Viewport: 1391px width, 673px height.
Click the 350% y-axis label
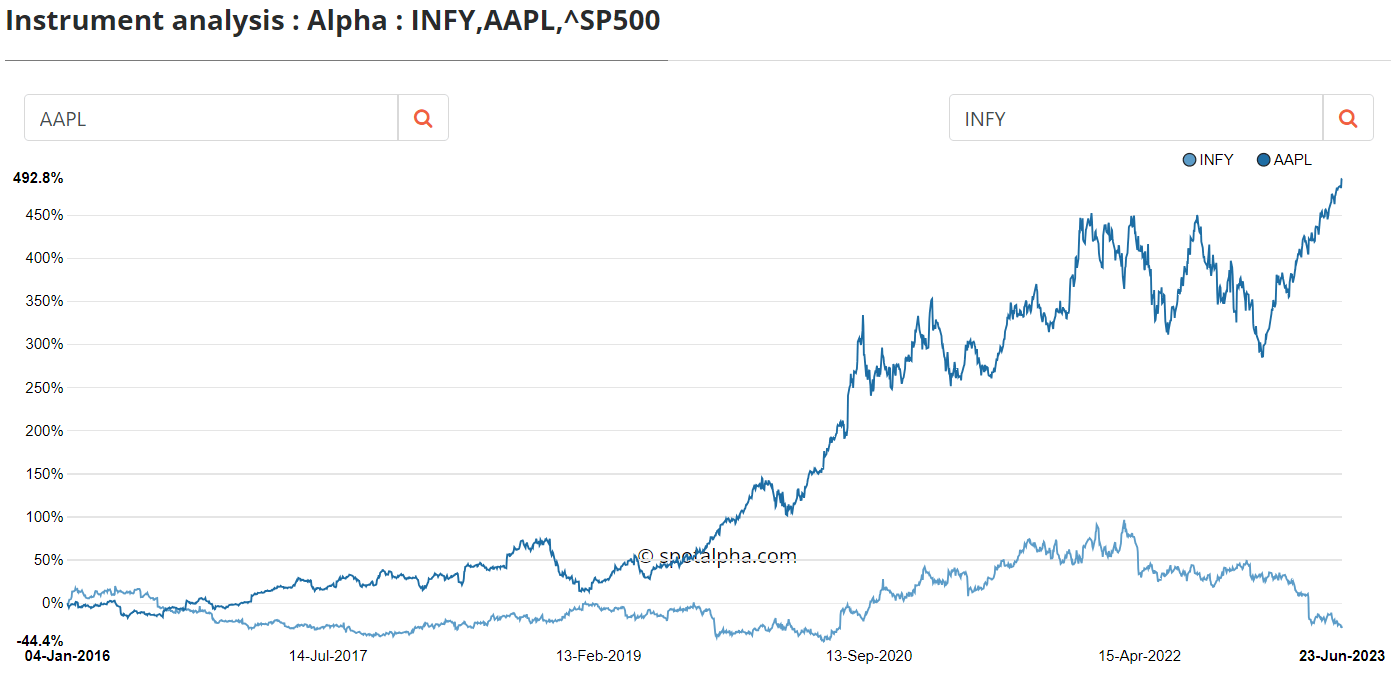45,301
